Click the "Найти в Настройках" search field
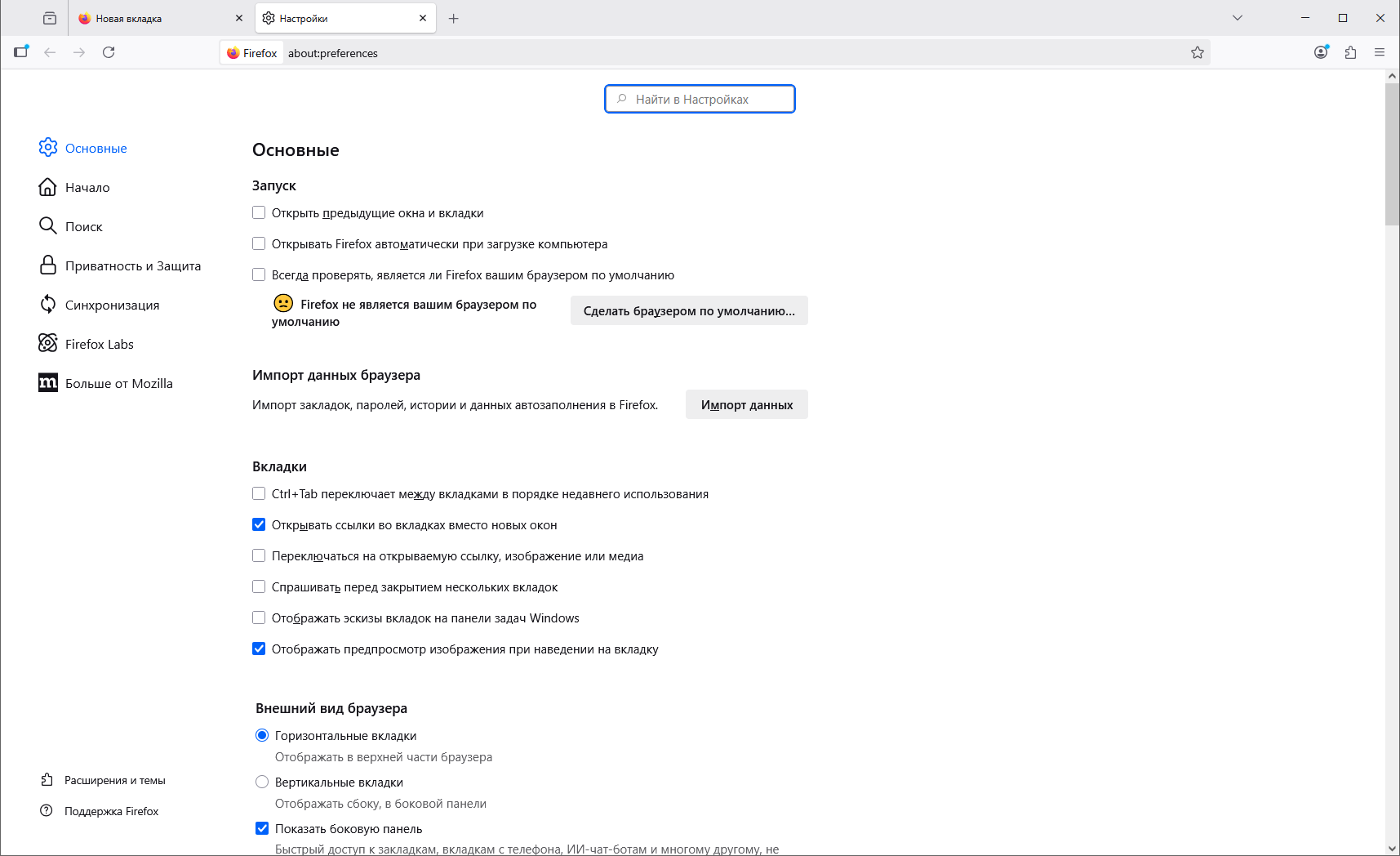 click(700, 100)
